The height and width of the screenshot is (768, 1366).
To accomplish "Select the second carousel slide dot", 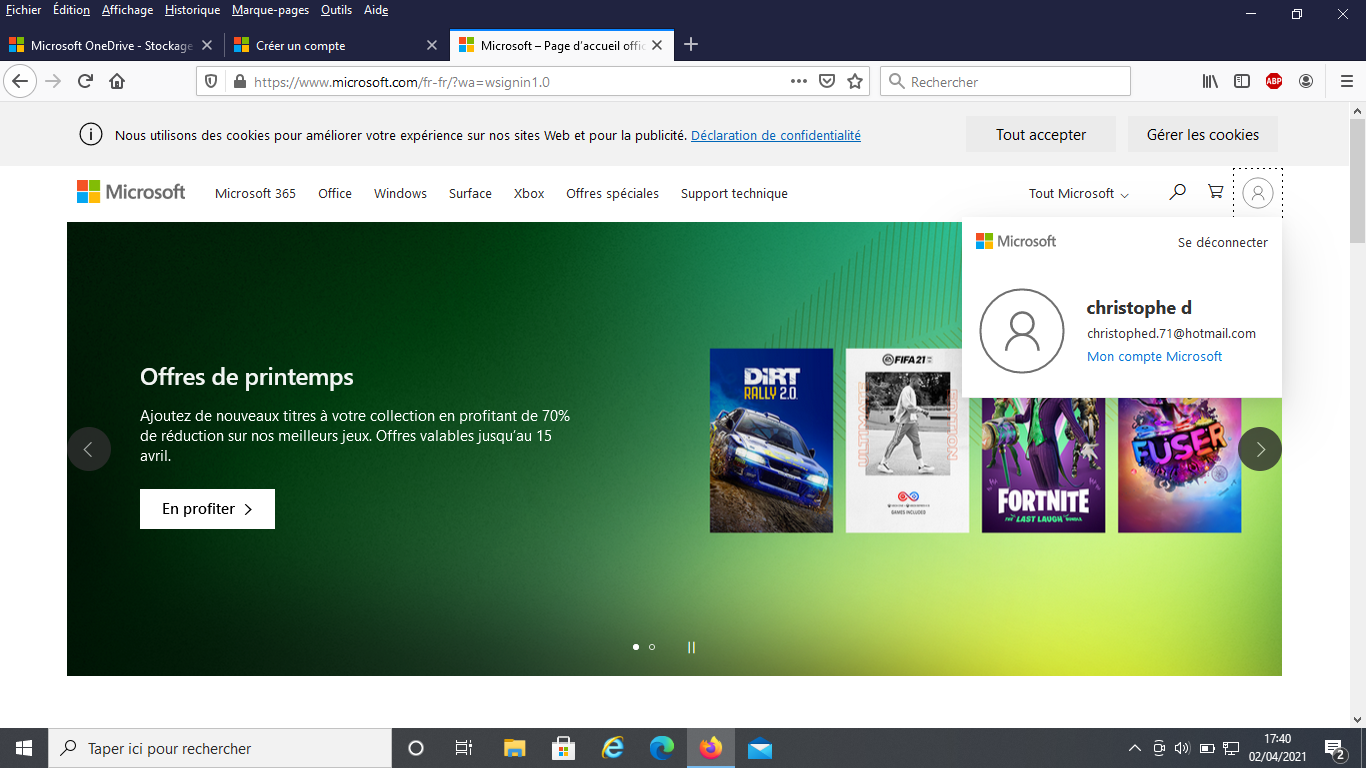I will pos(652,647).
